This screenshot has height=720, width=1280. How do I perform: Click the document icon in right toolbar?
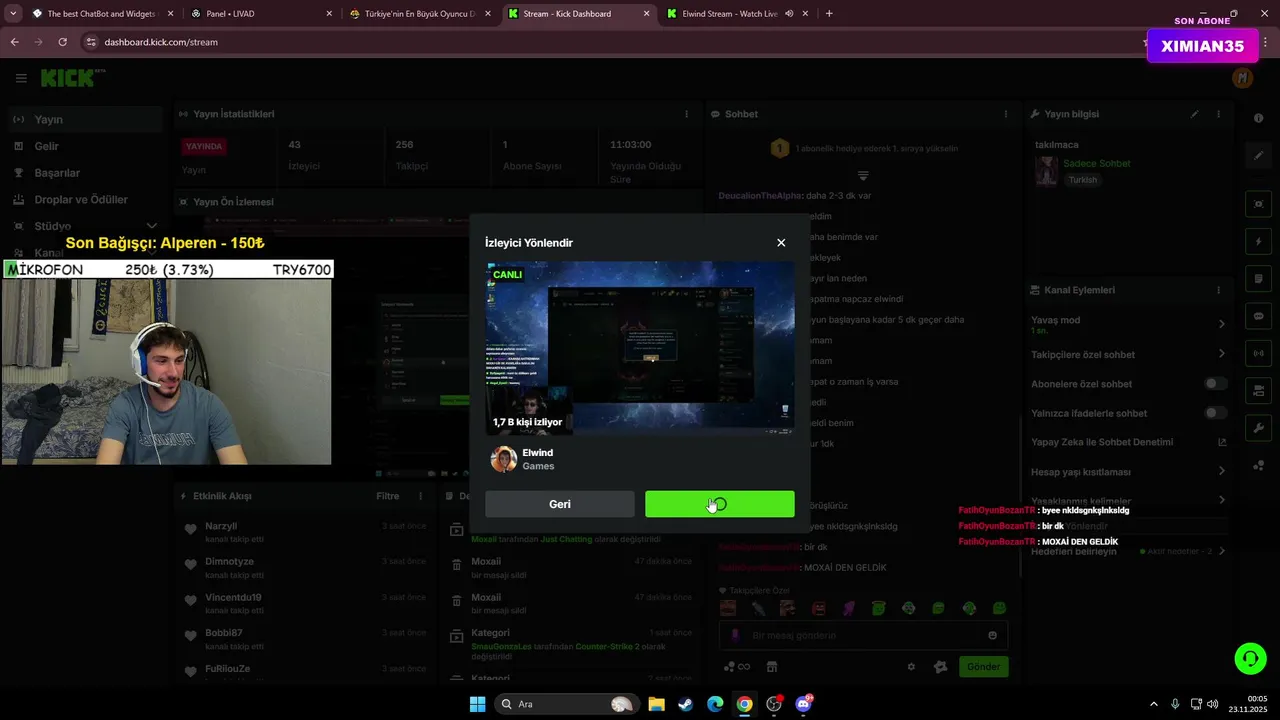tap(1259, 278)
